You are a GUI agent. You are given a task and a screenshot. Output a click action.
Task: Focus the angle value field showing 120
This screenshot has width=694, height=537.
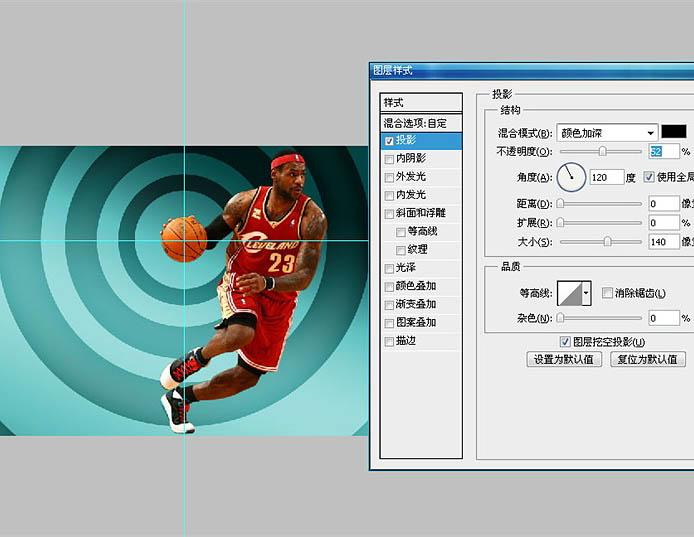point(606,178)
